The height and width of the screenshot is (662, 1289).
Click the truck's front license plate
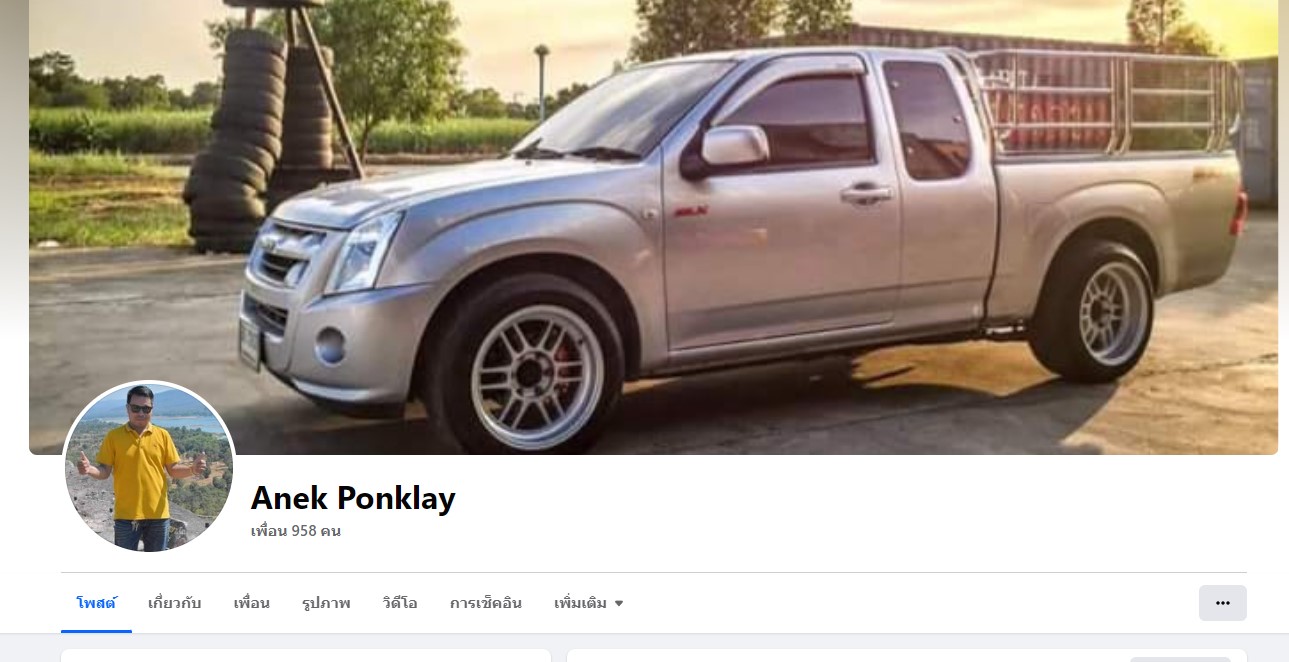(249, 342)
